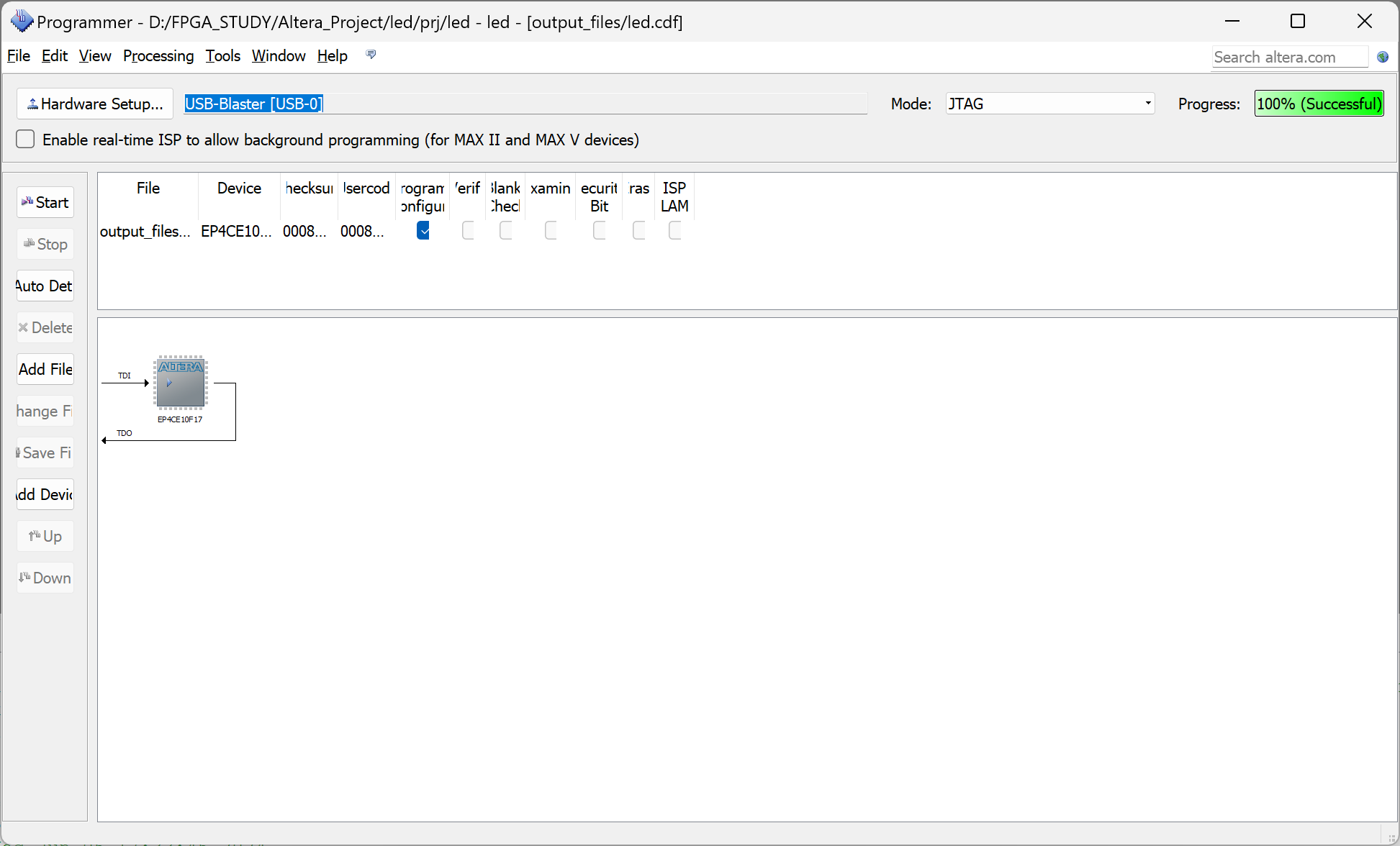Click the help icon after the Help menu
The width and height of the screenshot is (1400, 846).
[371, 55]
